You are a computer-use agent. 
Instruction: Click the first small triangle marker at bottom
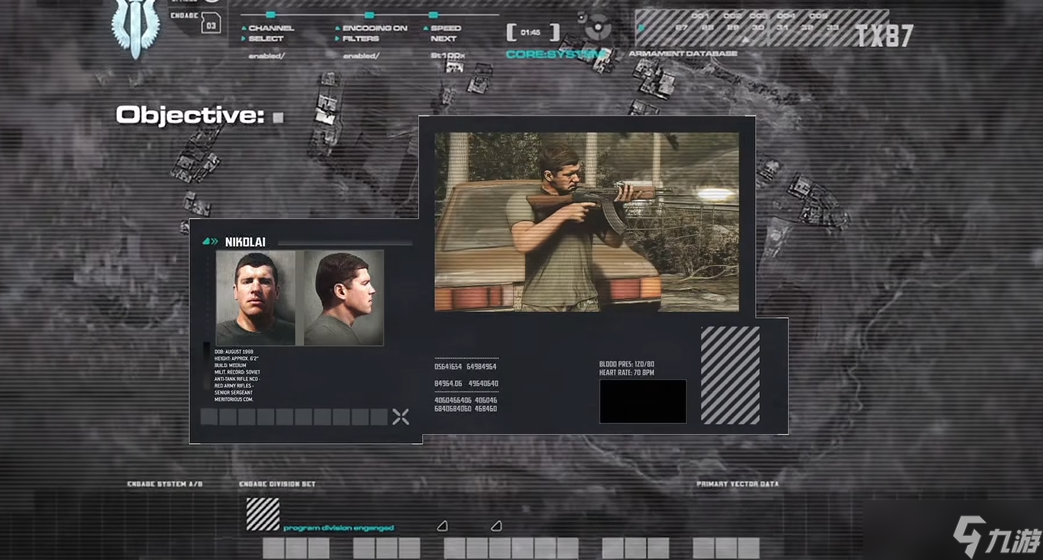tap(442, 526)
